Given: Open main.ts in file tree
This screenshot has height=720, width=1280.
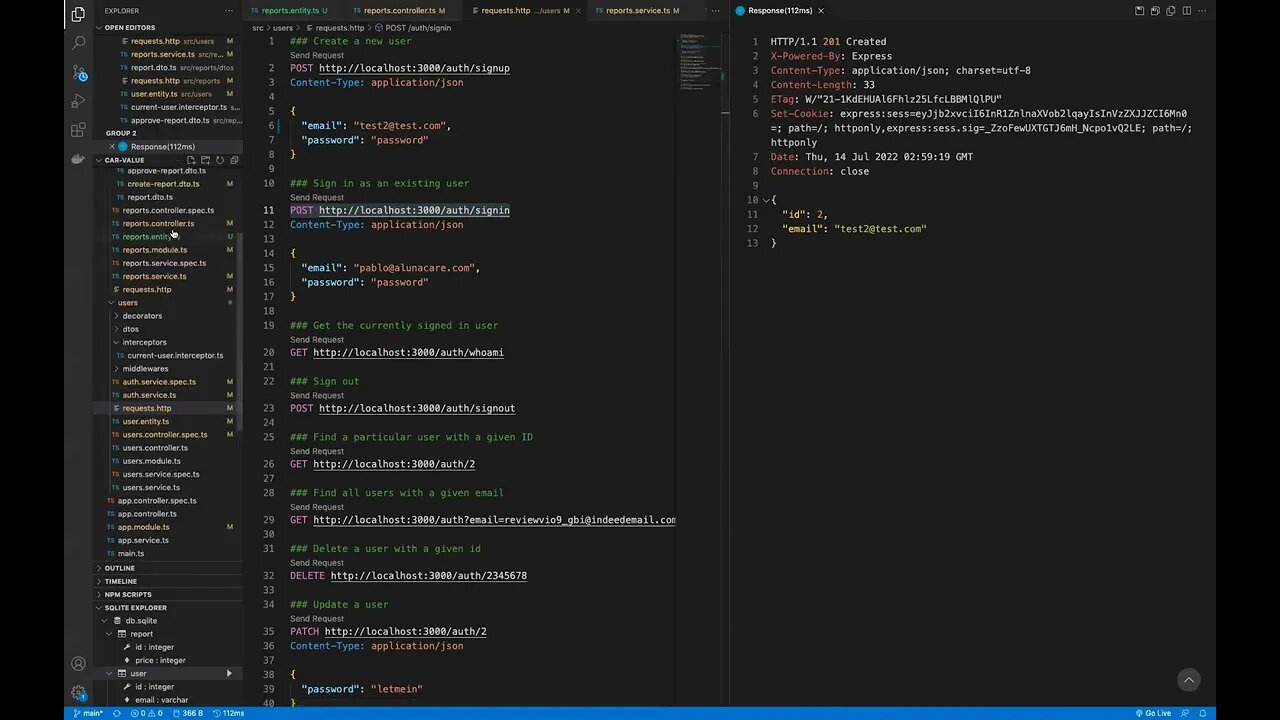Looking at the screenshot, I should [x=131, y=553].
